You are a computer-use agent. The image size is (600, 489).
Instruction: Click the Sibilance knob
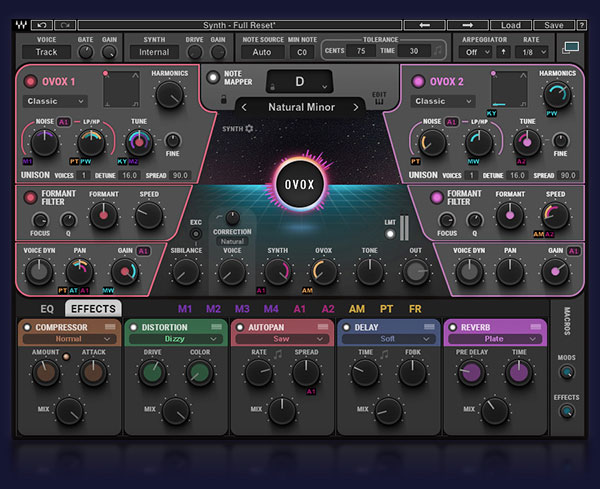[x=186, y=272]
